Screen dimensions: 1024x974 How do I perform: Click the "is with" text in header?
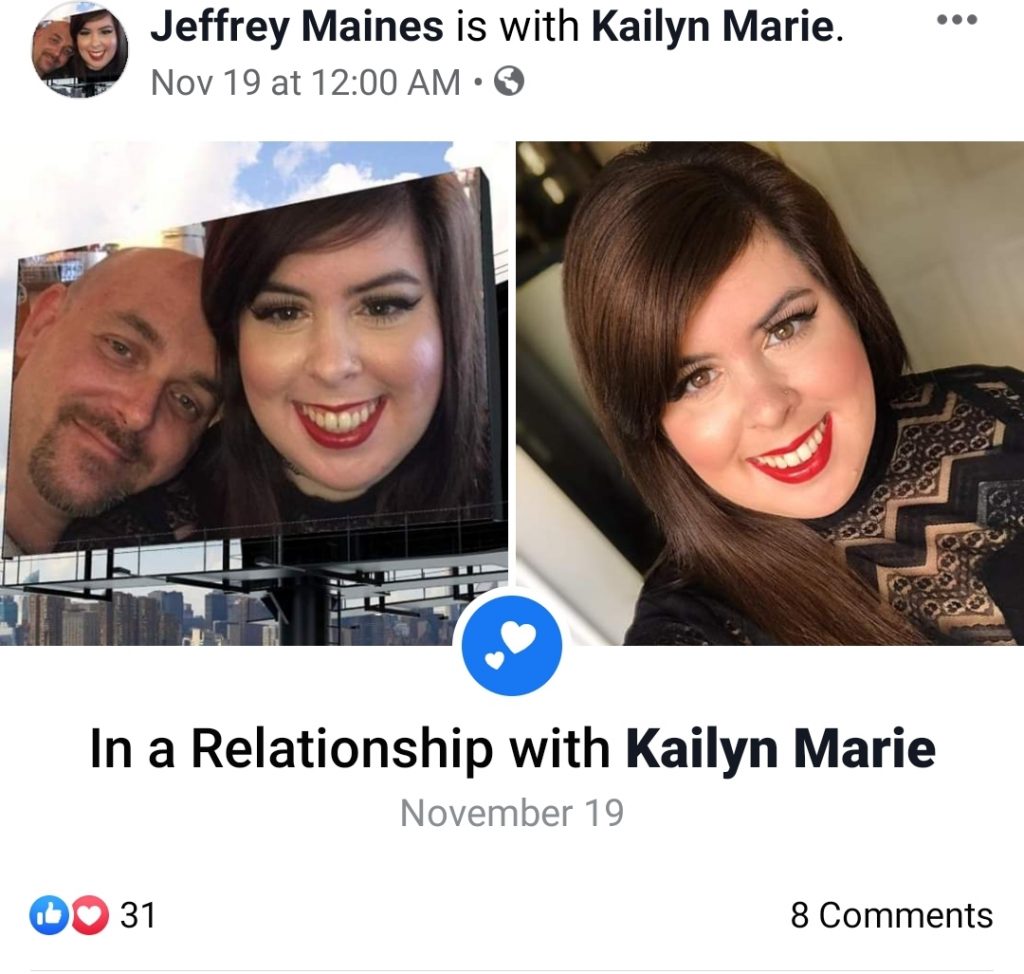(517, 29)
